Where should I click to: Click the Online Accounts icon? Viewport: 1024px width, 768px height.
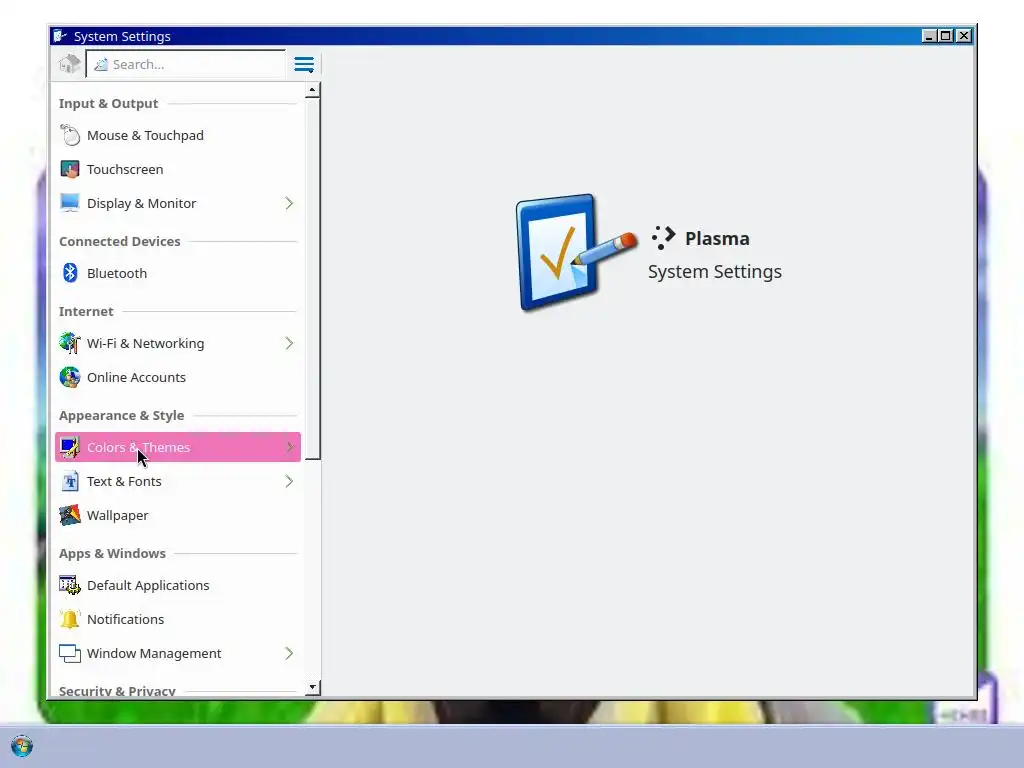click(x=70, y=377)
